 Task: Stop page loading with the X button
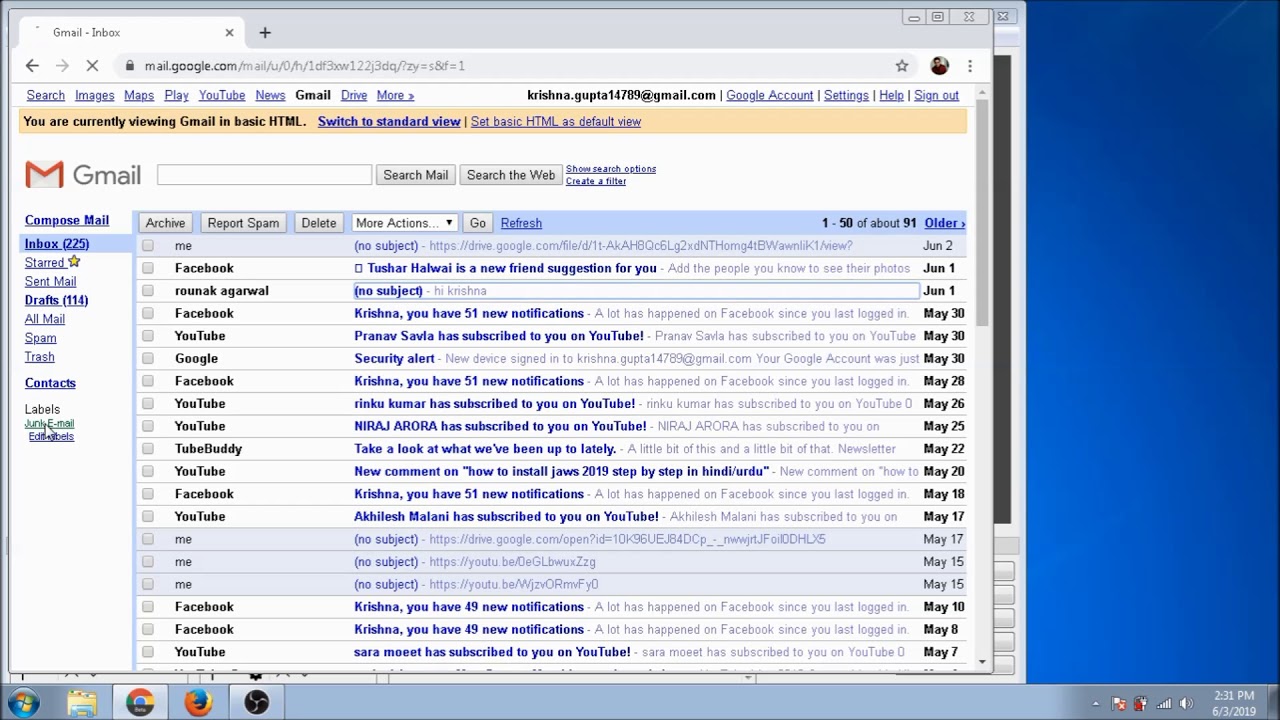click(x=91, y=66)
